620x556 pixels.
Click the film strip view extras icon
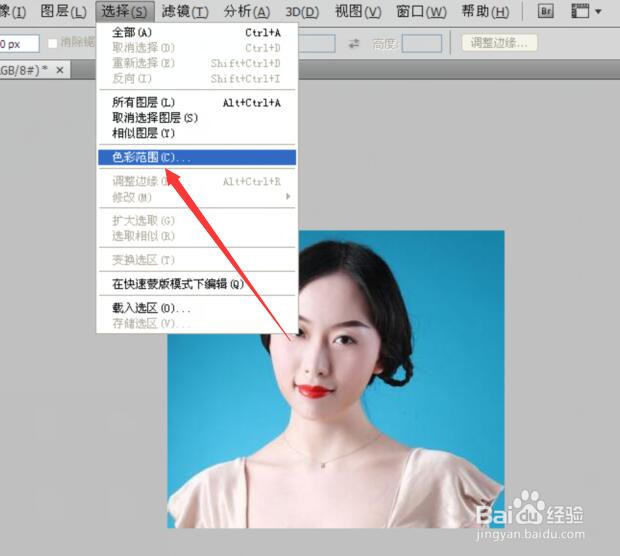pyautogui.click(x=580, y=11)
